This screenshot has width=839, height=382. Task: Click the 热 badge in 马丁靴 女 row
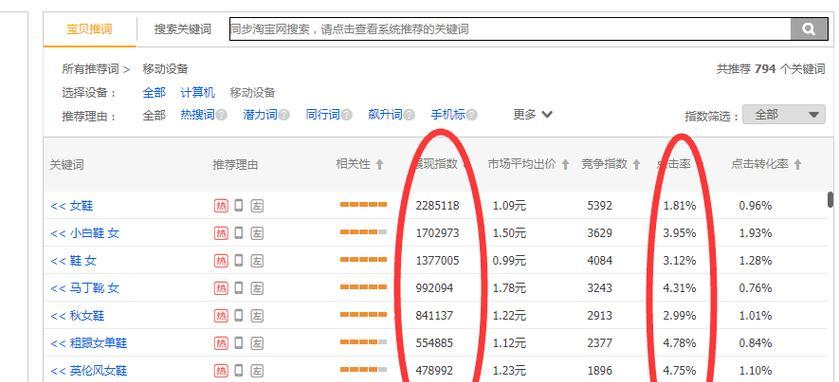pos(220,288)
